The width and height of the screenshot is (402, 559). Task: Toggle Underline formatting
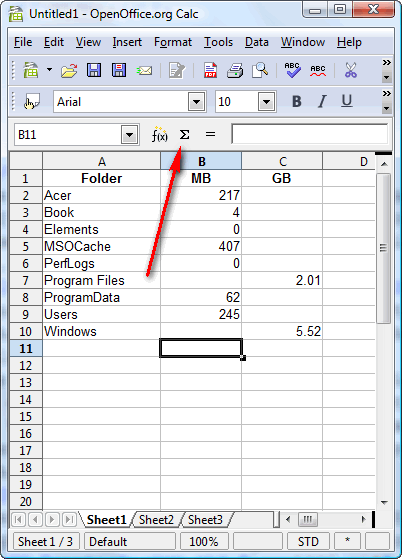click(347, 102)
